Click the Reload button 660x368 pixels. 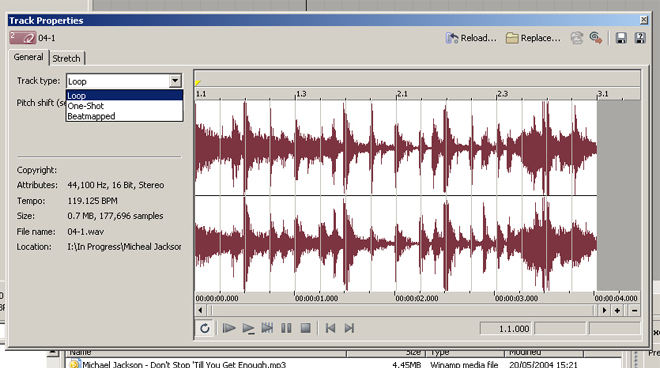point(471,38)
